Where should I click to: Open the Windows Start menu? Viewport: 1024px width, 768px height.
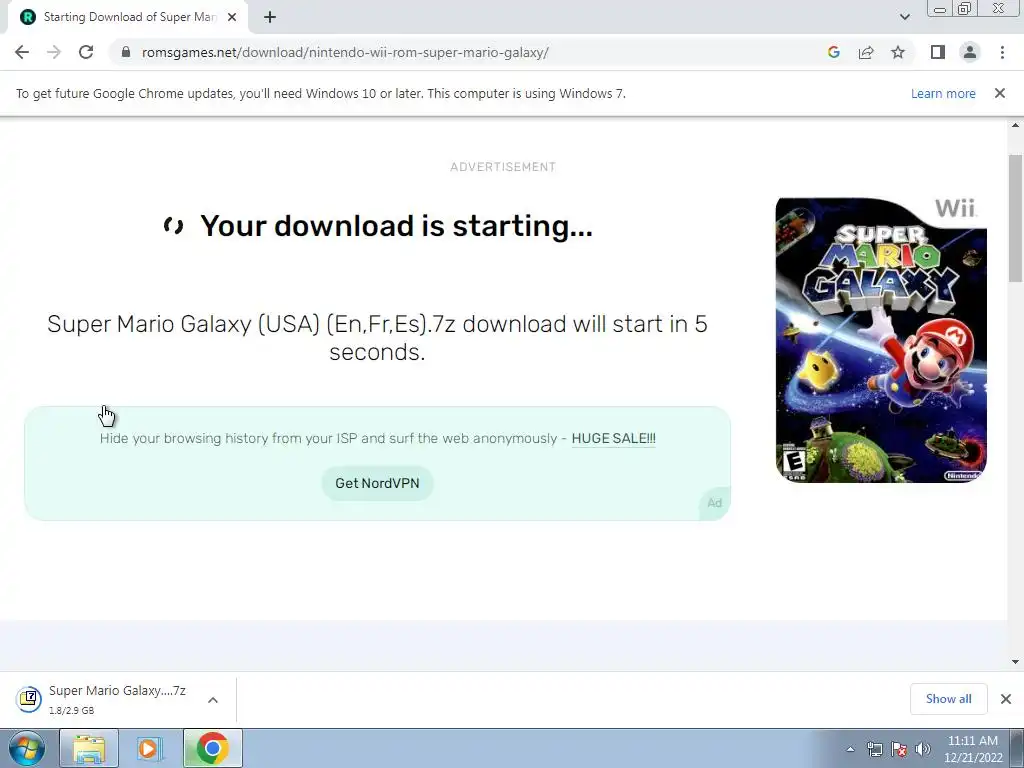[x=26, y=748]
